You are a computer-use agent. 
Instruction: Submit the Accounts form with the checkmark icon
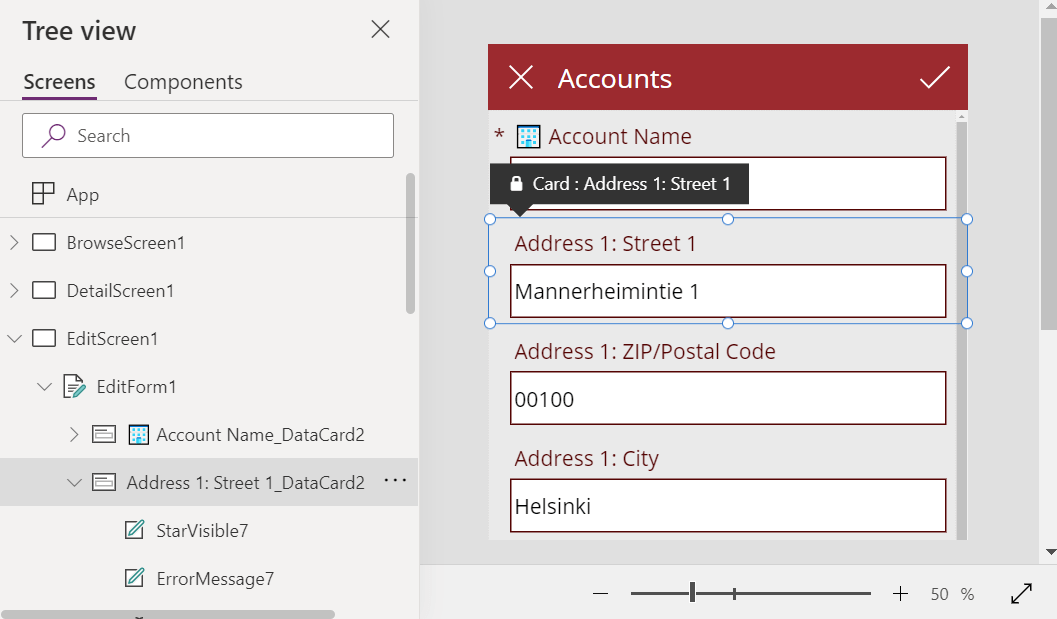pyautogui.click(x=934, y=77)
